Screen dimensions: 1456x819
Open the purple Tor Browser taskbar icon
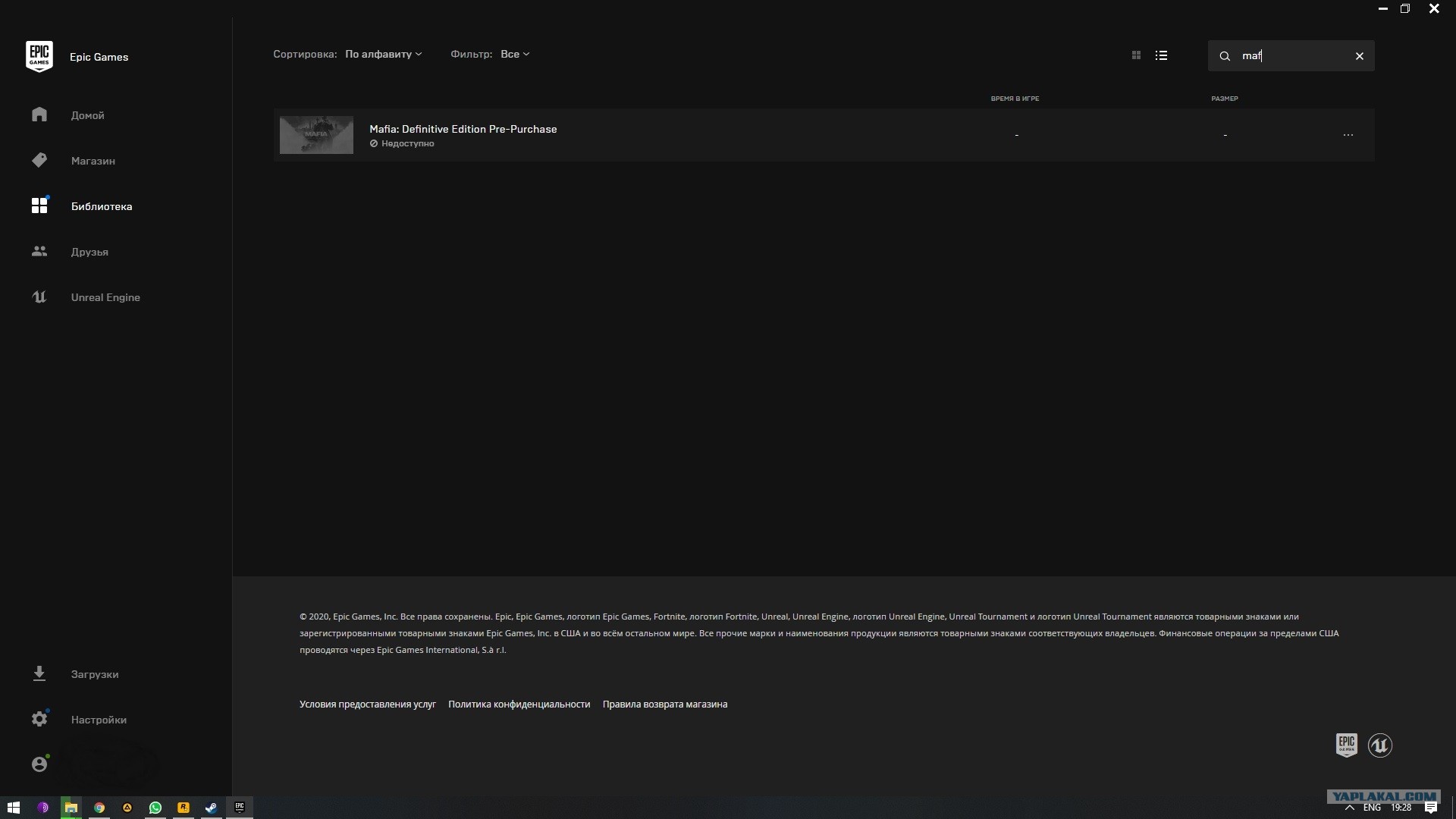click(x=42, y=808)
